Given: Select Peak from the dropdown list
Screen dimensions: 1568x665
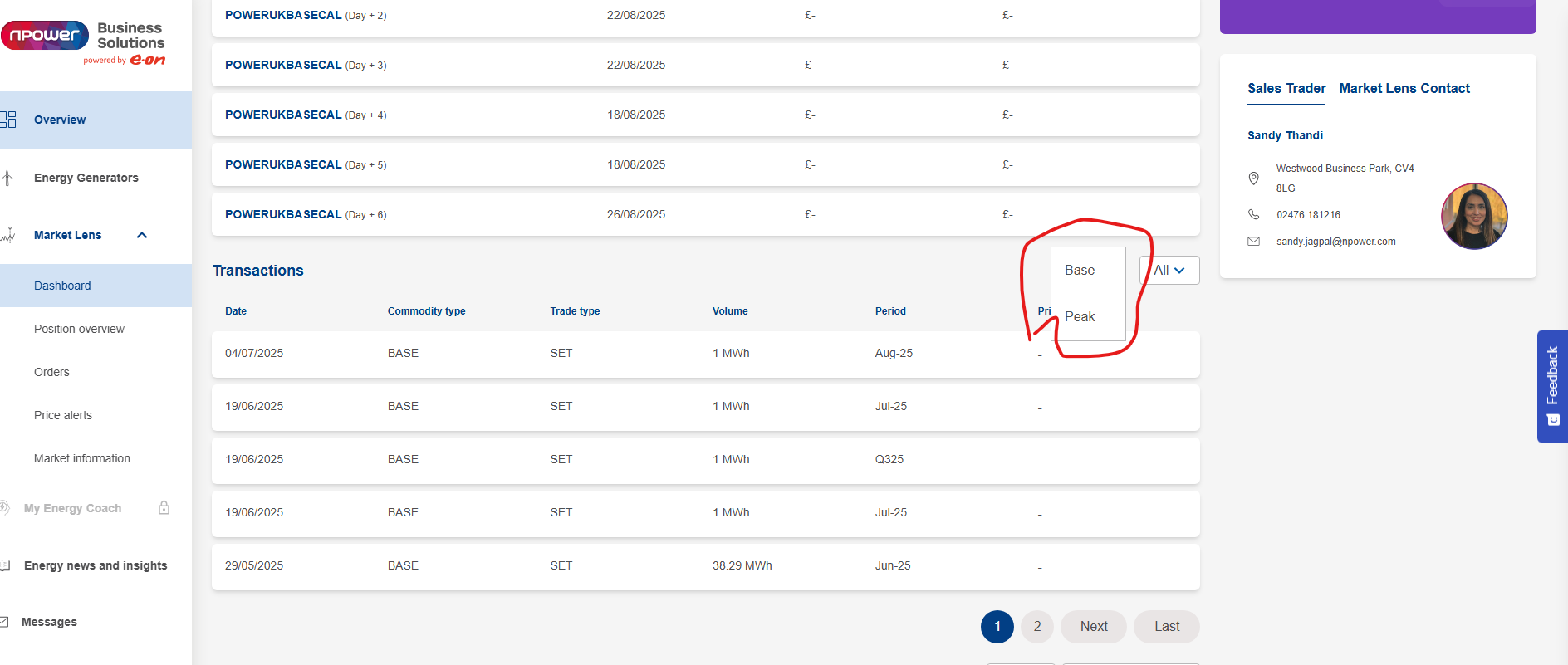Looking at the screenshot, I should click(1080, 317).
